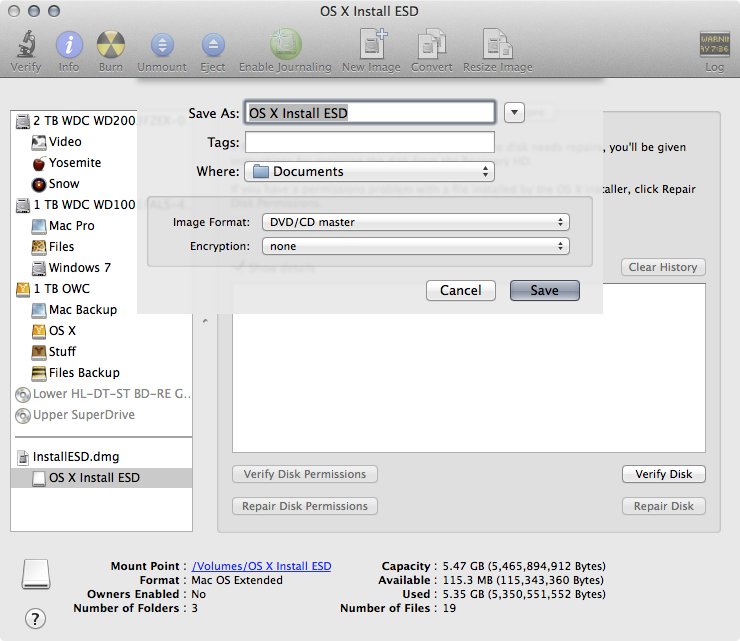The height and width of the screenshot is (641, 740).
Task: Select the Lower HL-DT-ST BD-RE drive icon
Action: [23, 394]
